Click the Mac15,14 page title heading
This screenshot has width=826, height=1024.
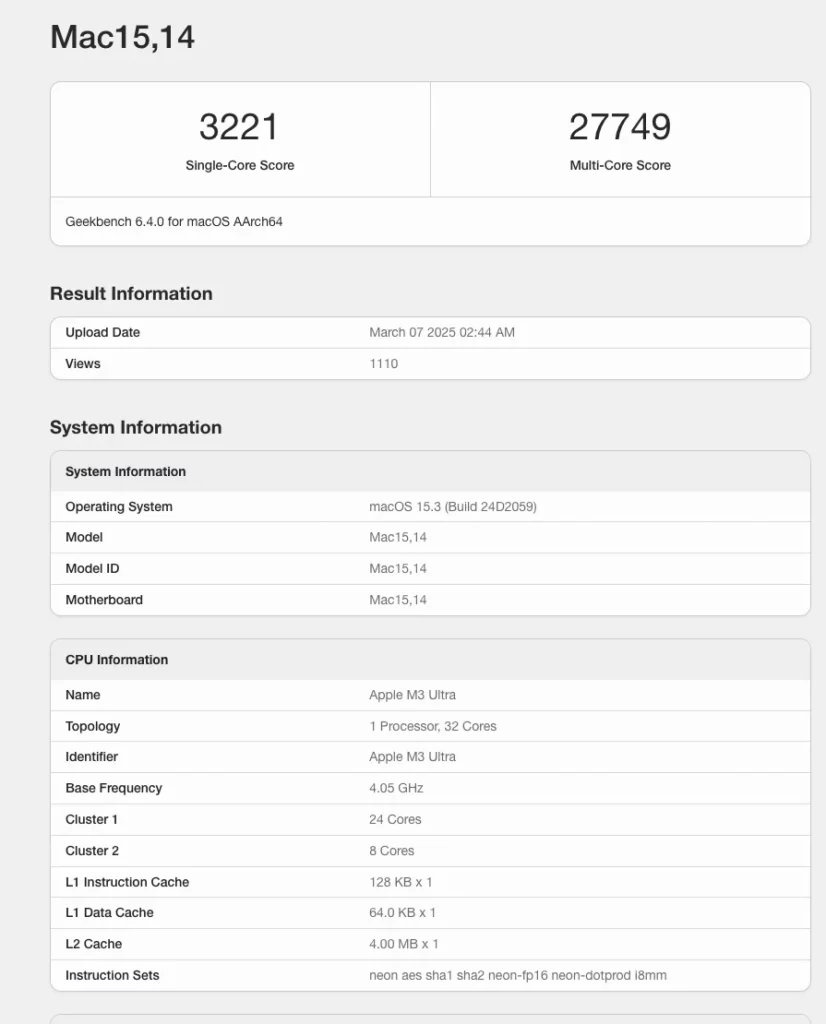click(x=122, y=37)
